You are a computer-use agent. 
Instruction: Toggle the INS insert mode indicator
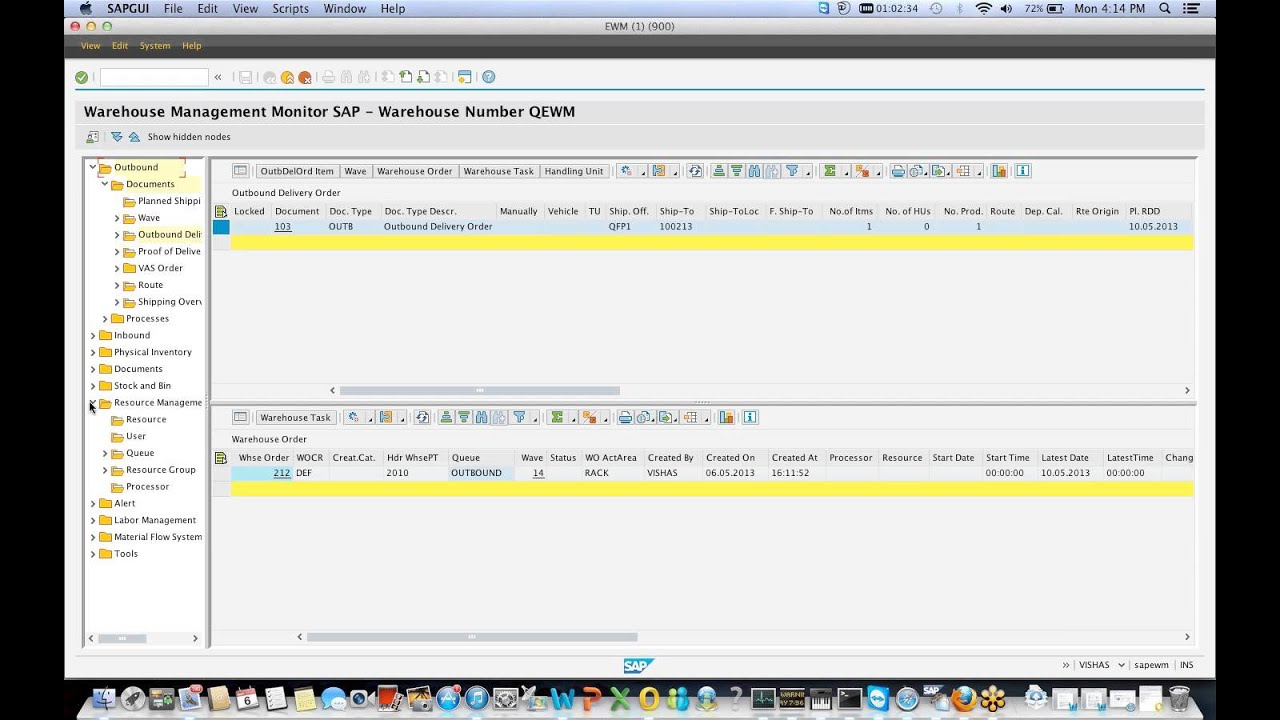click(1186, 665)
